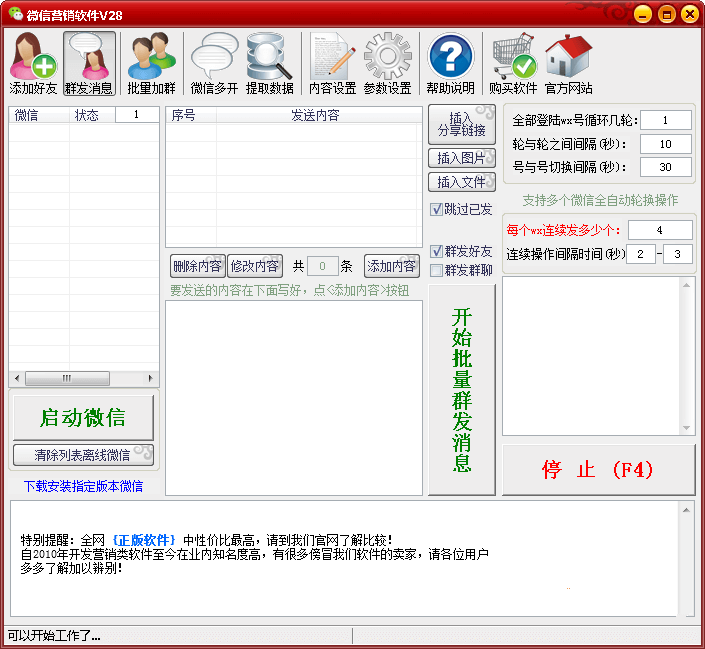Open the 添加好友 add-friend tool
The width and height of the screenshot is (705, 649).
[x=33, y=63]
